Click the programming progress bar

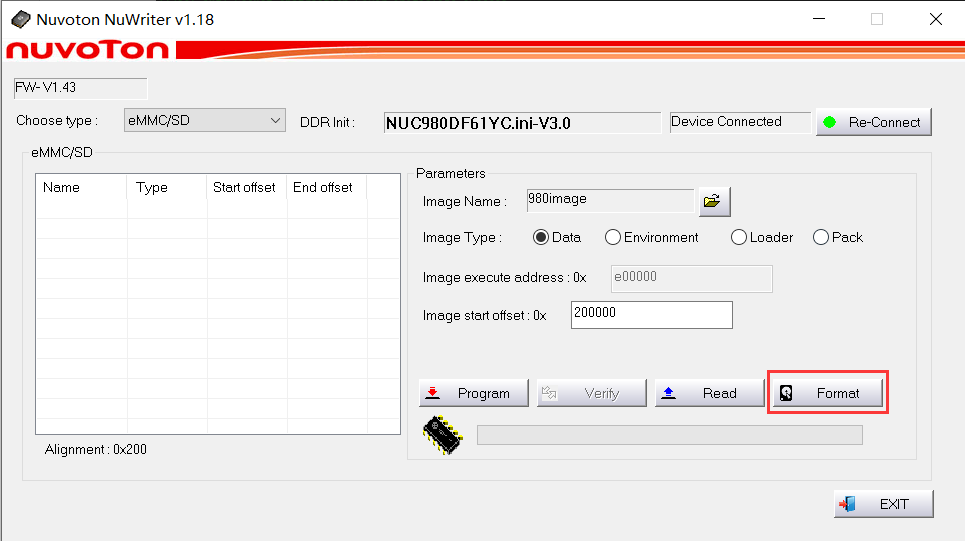[670, 435]
